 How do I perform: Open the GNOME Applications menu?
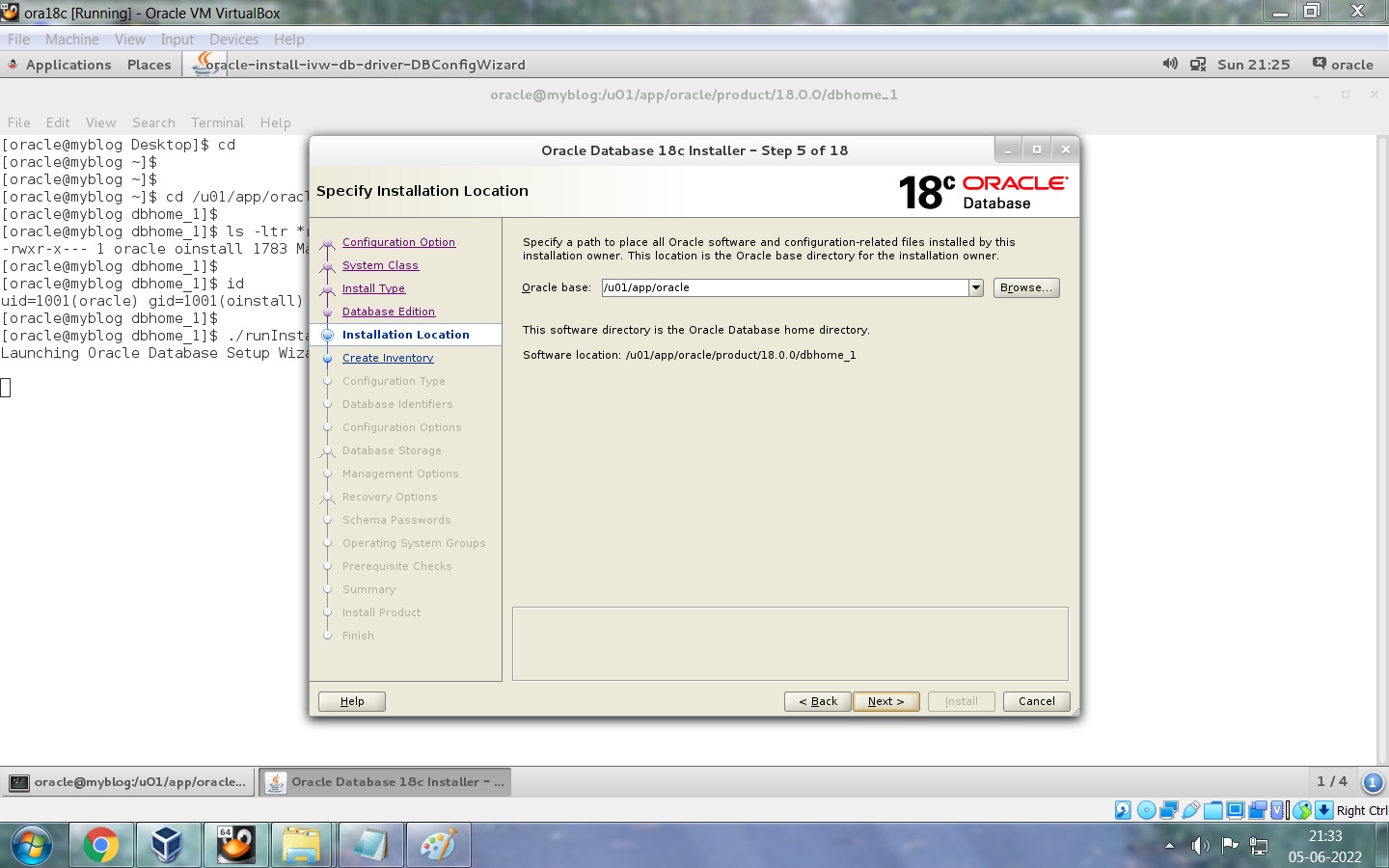point(68,65)
